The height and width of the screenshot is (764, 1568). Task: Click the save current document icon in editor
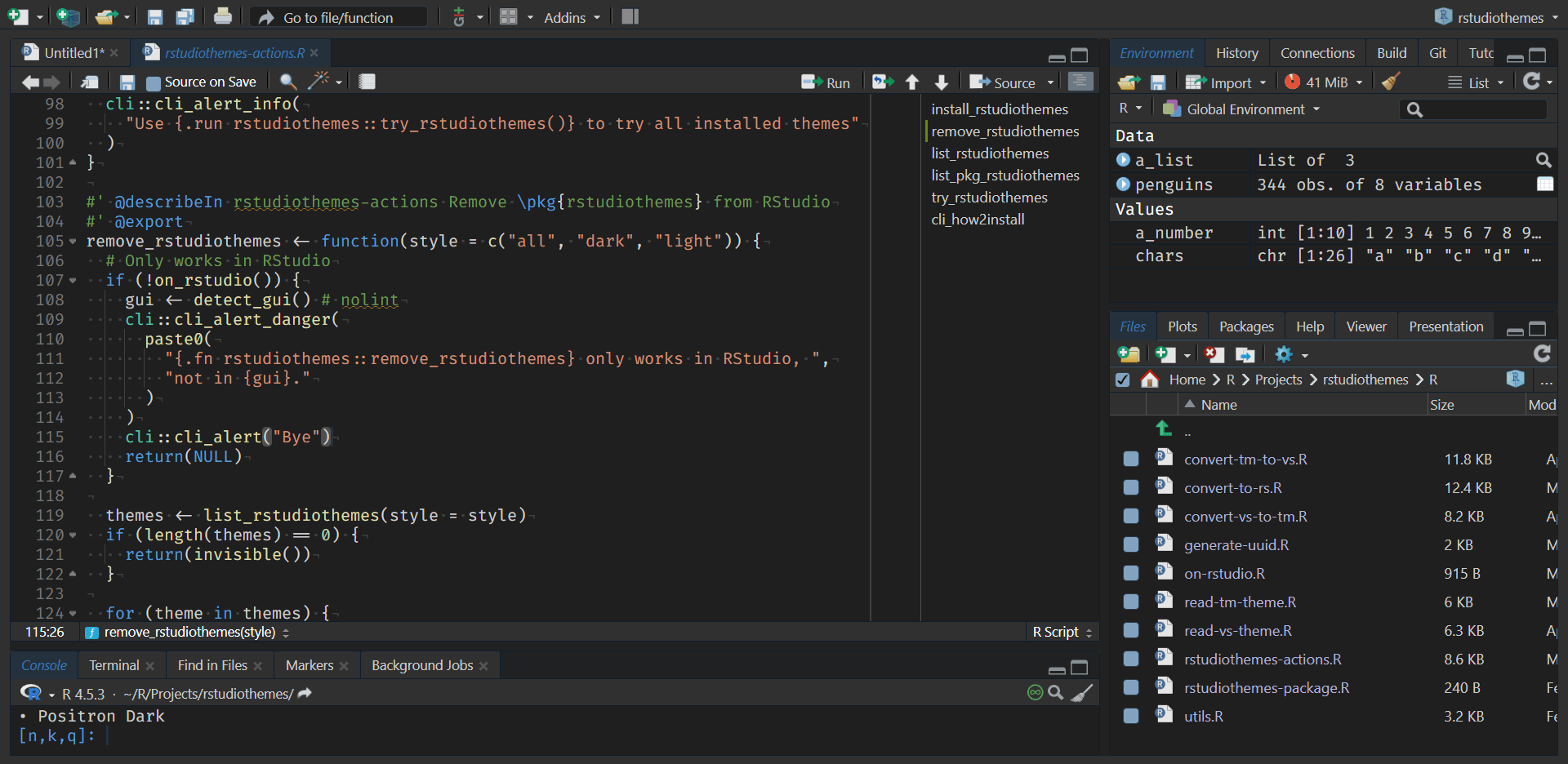(127, 82)
